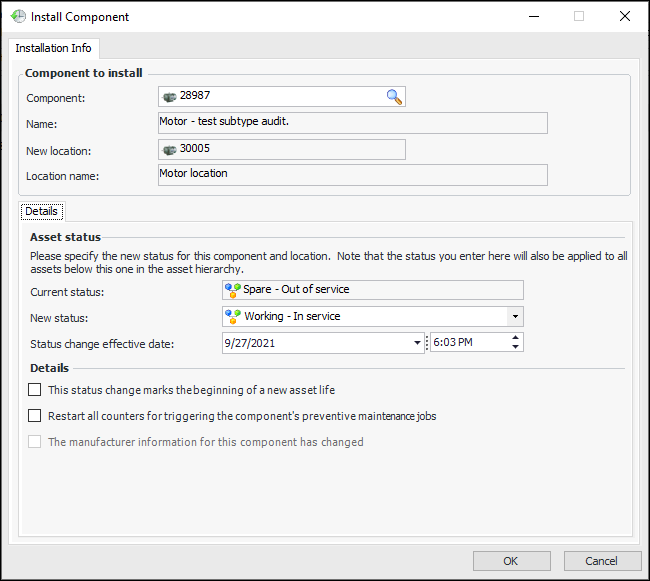The height and width of the screenshot is (581, 650).
Task: Cancel the component installation
Action: coord(602,561)
